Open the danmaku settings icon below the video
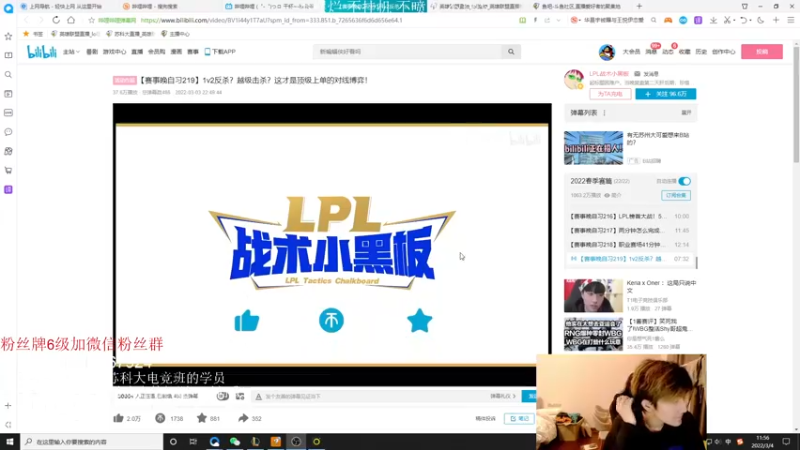Viewport: 800px width, 450px height. click(x=240, y=396)
